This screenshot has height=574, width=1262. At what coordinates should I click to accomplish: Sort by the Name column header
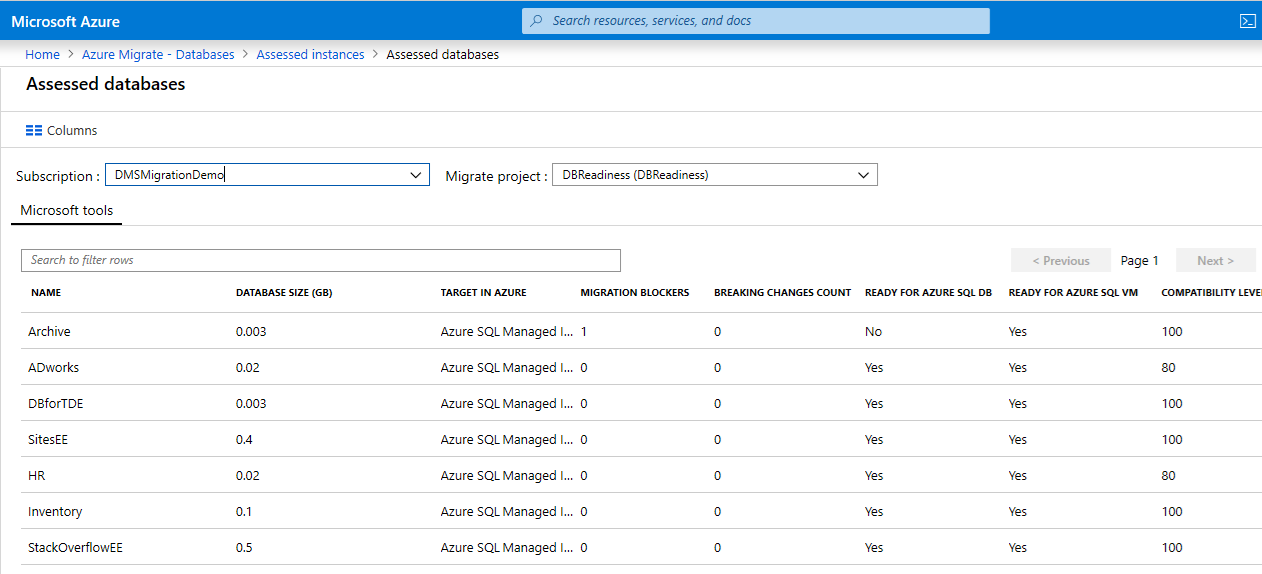click(x=46, y=293)
